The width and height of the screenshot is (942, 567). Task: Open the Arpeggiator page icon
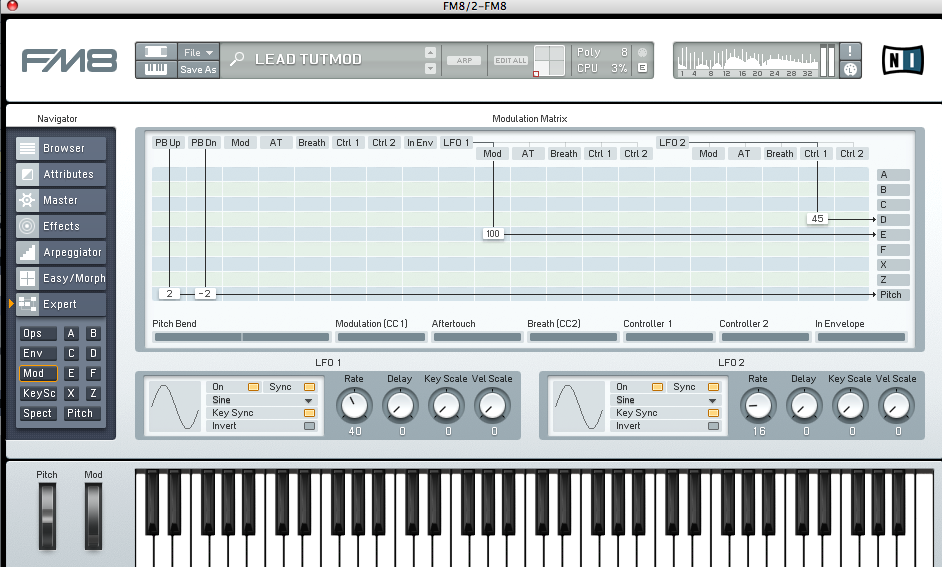(x=27, y=252)
